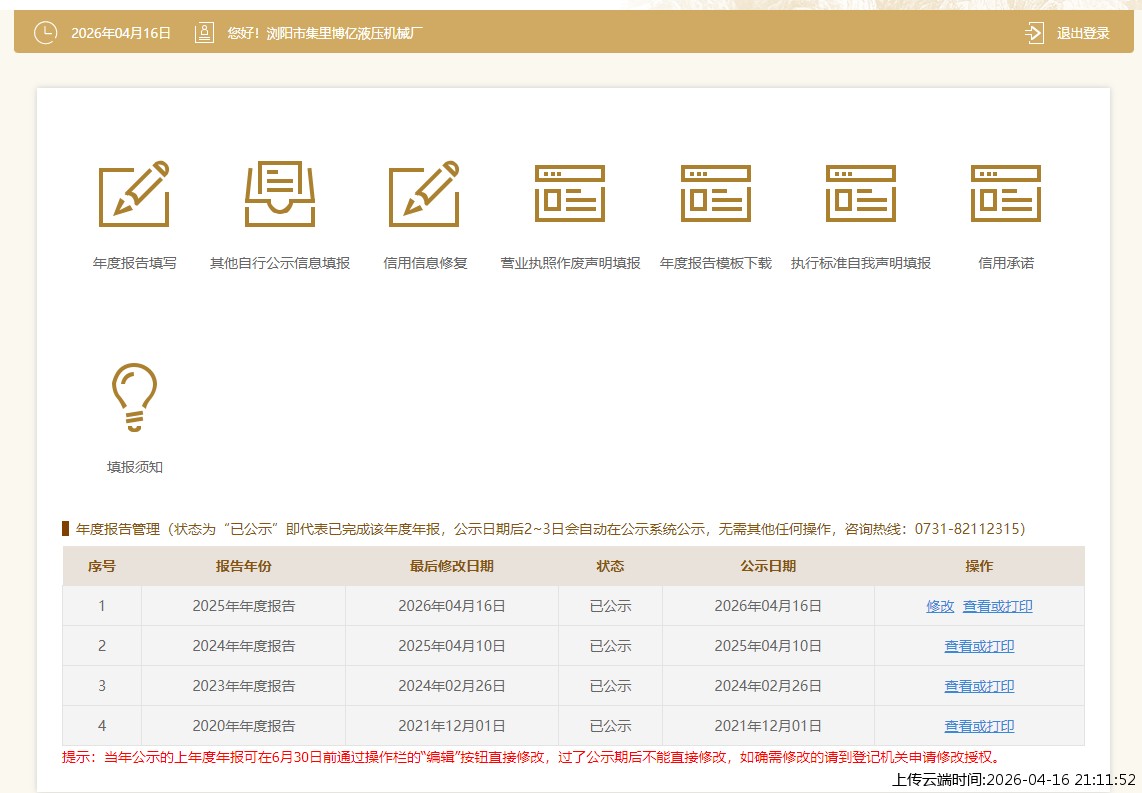Image resolution: width=1142 pixels, height=793 pixels.
Task: Click the 2025年年度报告 table cell
Action: [243, 606]
